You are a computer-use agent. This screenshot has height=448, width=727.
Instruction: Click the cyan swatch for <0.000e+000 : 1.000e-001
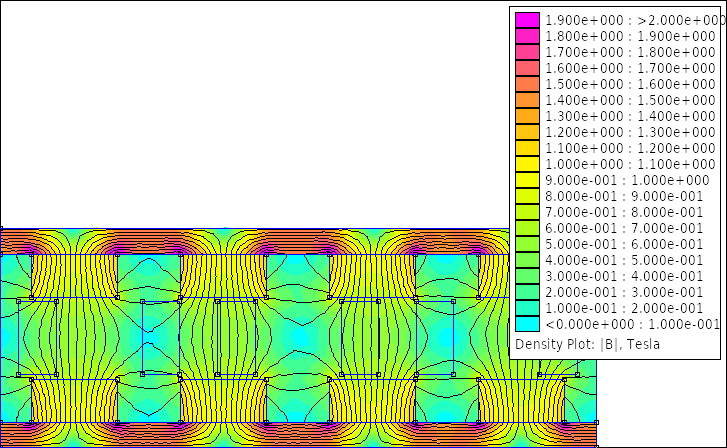pyautogui.click(x=527, y=324)
